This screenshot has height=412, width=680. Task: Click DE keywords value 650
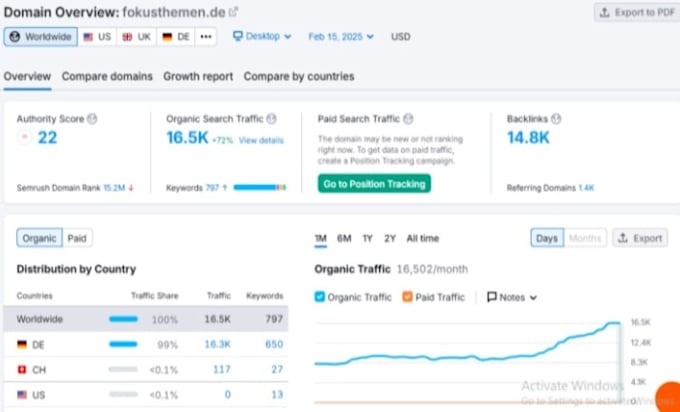(x=274, y=344)
